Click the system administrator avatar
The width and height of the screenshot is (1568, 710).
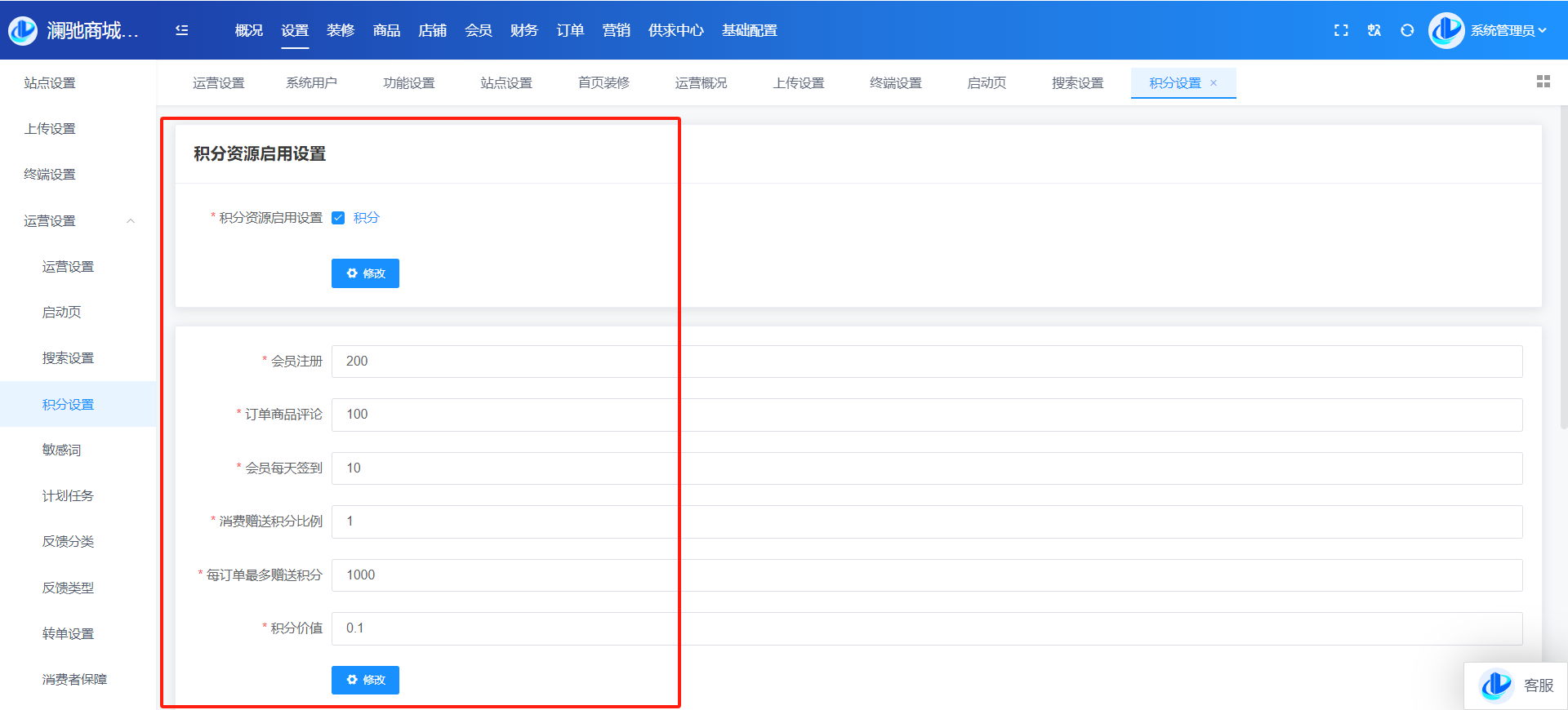(1446, 30)
